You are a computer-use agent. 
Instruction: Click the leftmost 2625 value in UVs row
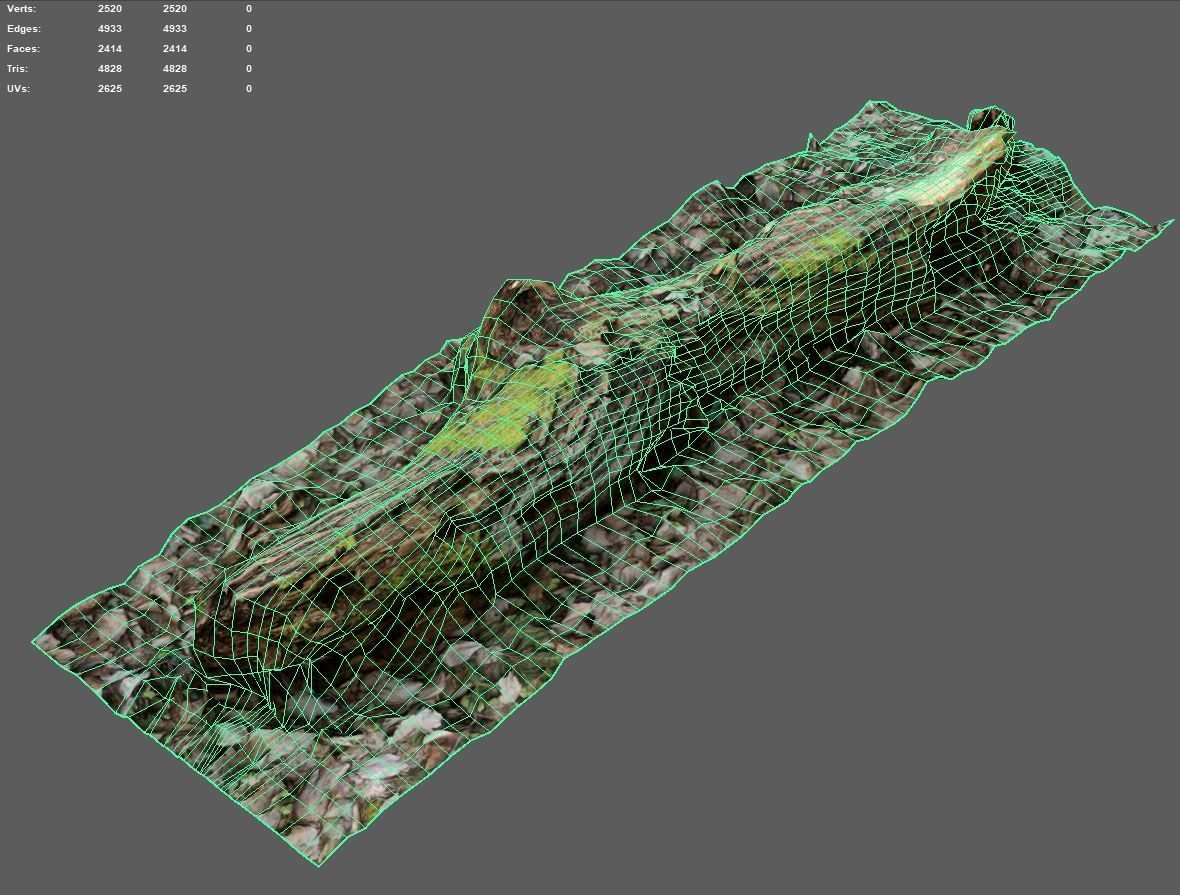click(x=110, y=89)
